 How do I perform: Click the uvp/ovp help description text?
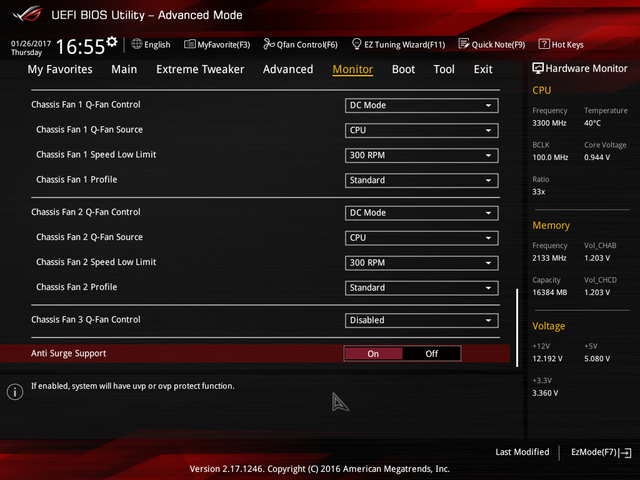[133, 386]
